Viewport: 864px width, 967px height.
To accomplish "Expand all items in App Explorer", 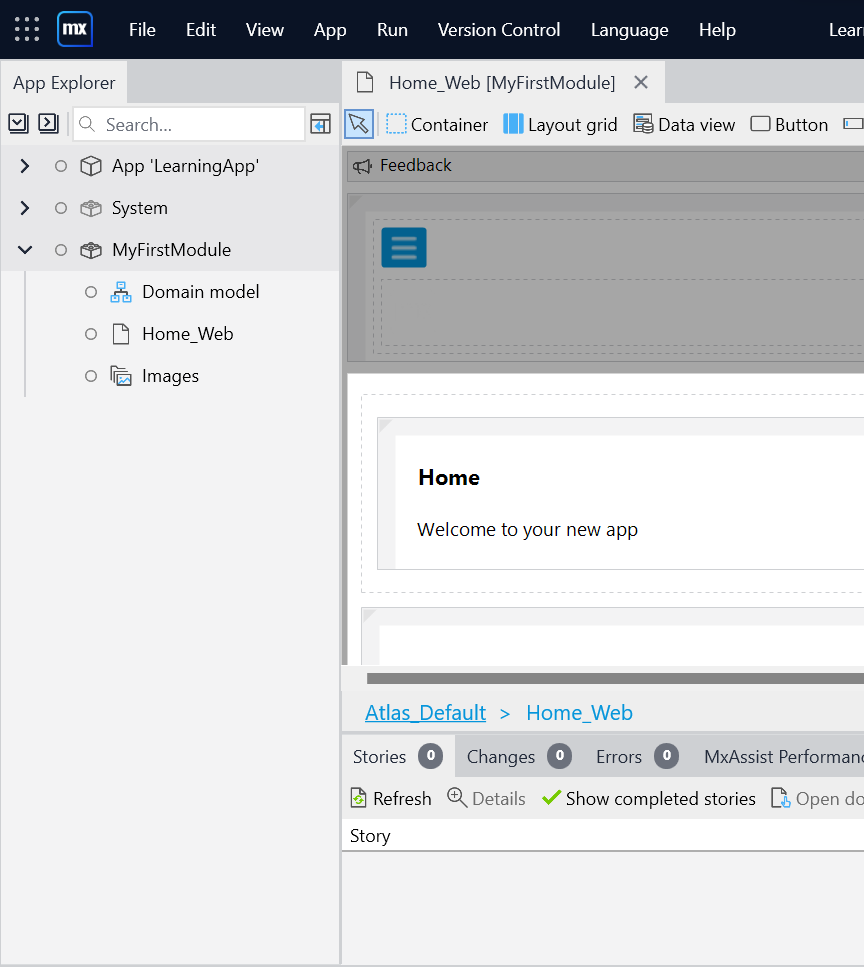I will [x=48, y=123].
